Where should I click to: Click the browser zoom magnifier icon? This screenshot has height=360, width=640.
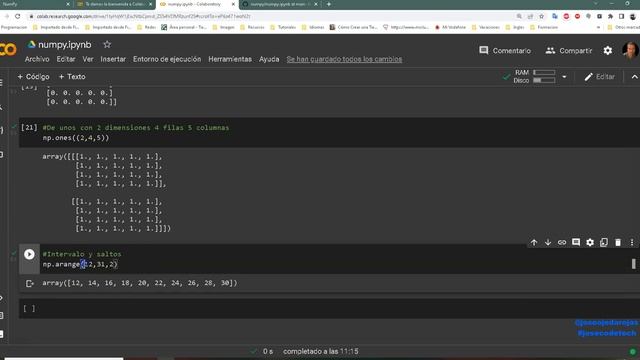coord(519,16)
